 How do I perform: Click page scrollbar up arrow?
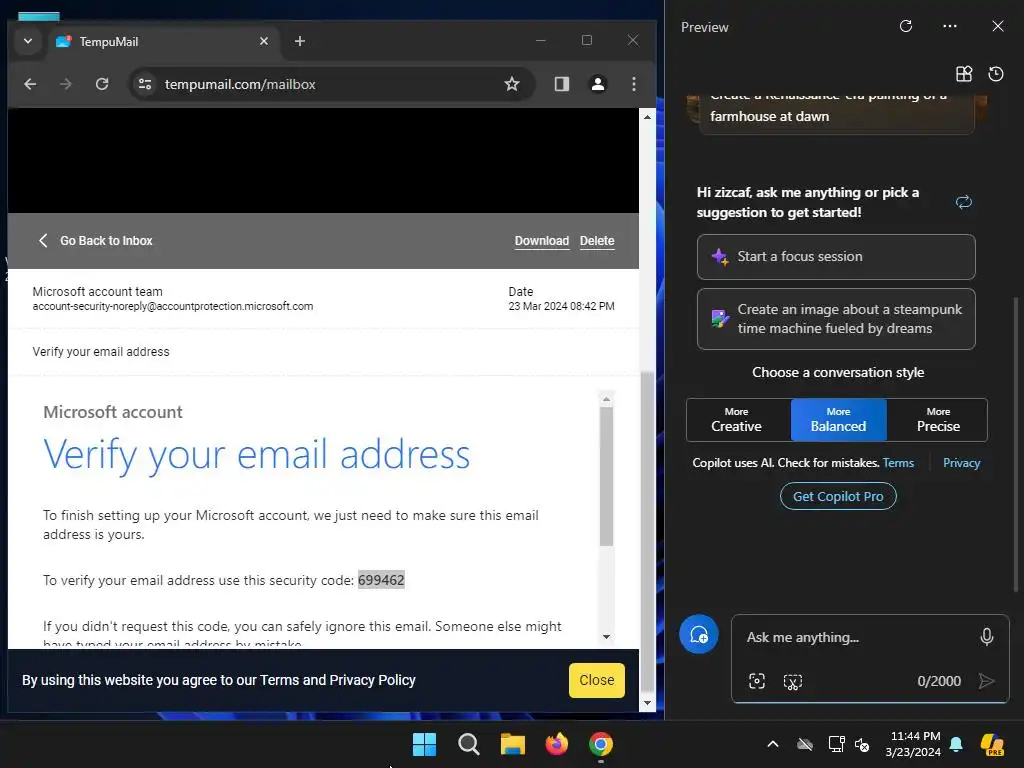click(647, 117)
